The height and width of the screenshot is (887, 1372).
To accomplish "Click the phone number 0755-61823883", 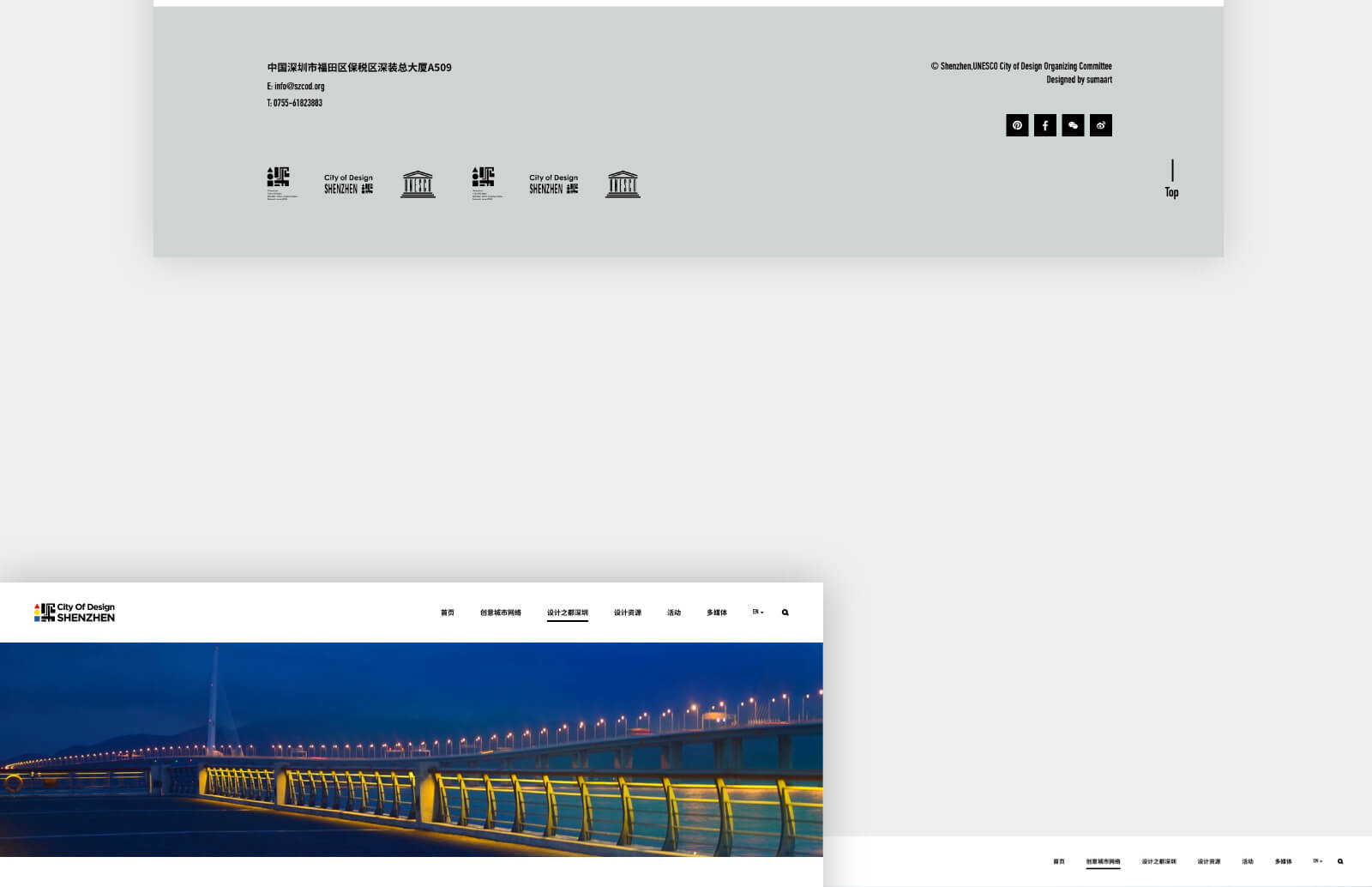I will click(298, 103).
